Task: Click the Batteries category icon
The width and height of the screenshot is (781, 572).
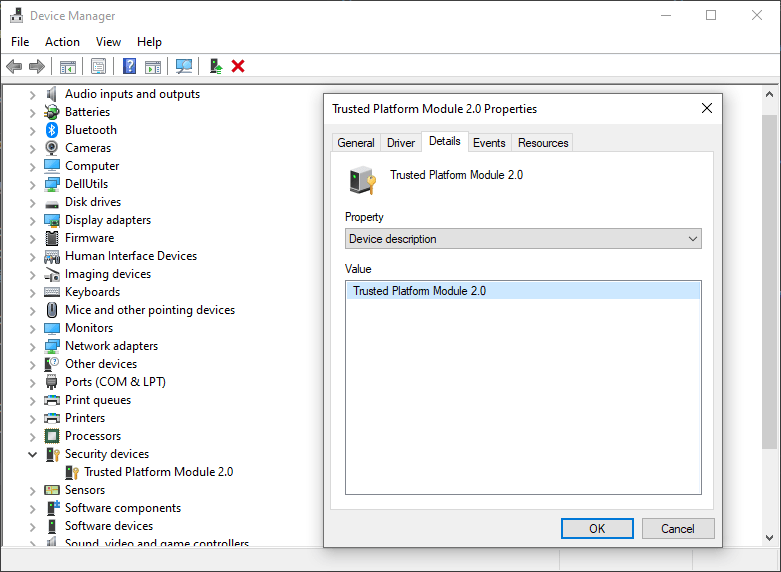Action: (52, 112)
